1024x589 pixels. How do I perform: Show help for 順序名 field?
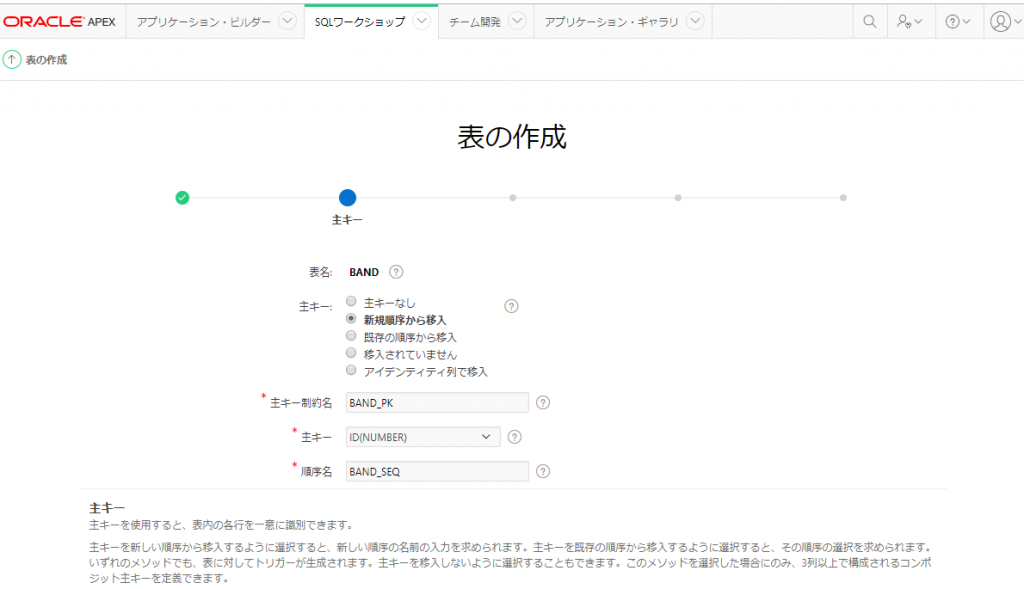[x=543, y=471]
